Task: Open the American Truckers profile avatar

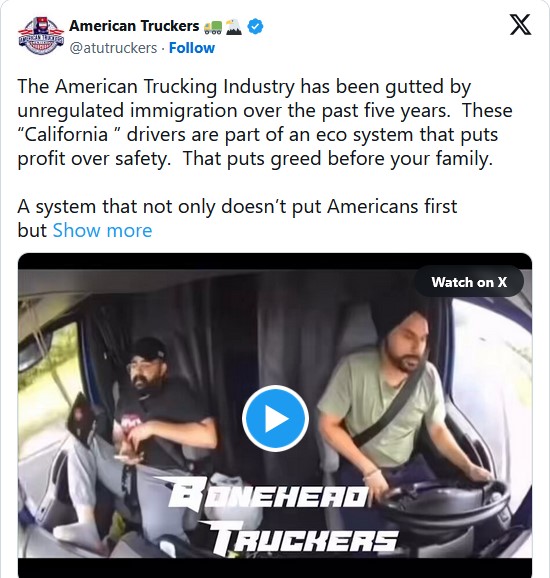Action: coord(41,36)
